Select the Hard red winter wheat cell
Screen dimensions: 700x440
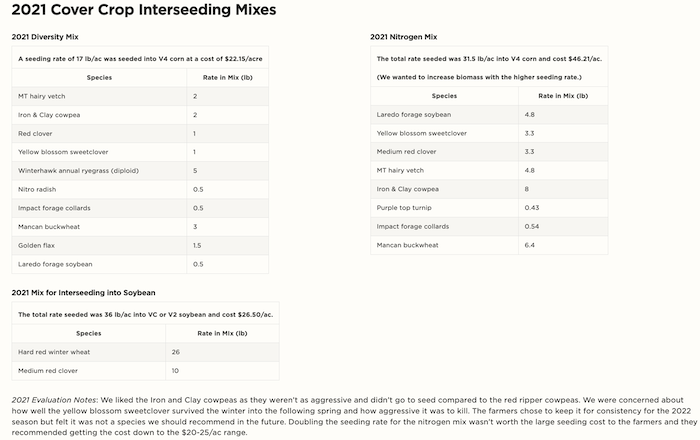(54, 352)
